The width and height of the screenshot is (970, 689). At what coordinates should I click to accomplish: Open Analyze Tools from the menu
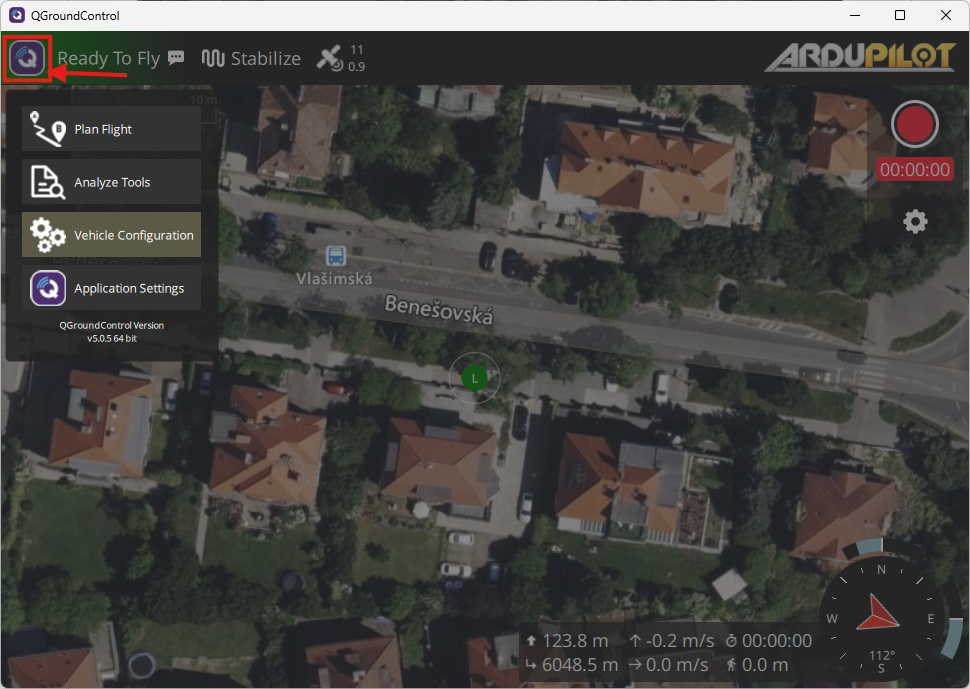[111, 182]
